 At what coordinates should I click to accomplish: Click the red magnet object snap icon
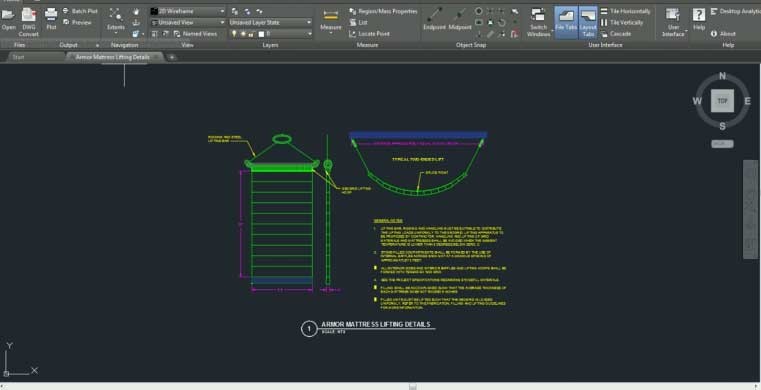514,33
